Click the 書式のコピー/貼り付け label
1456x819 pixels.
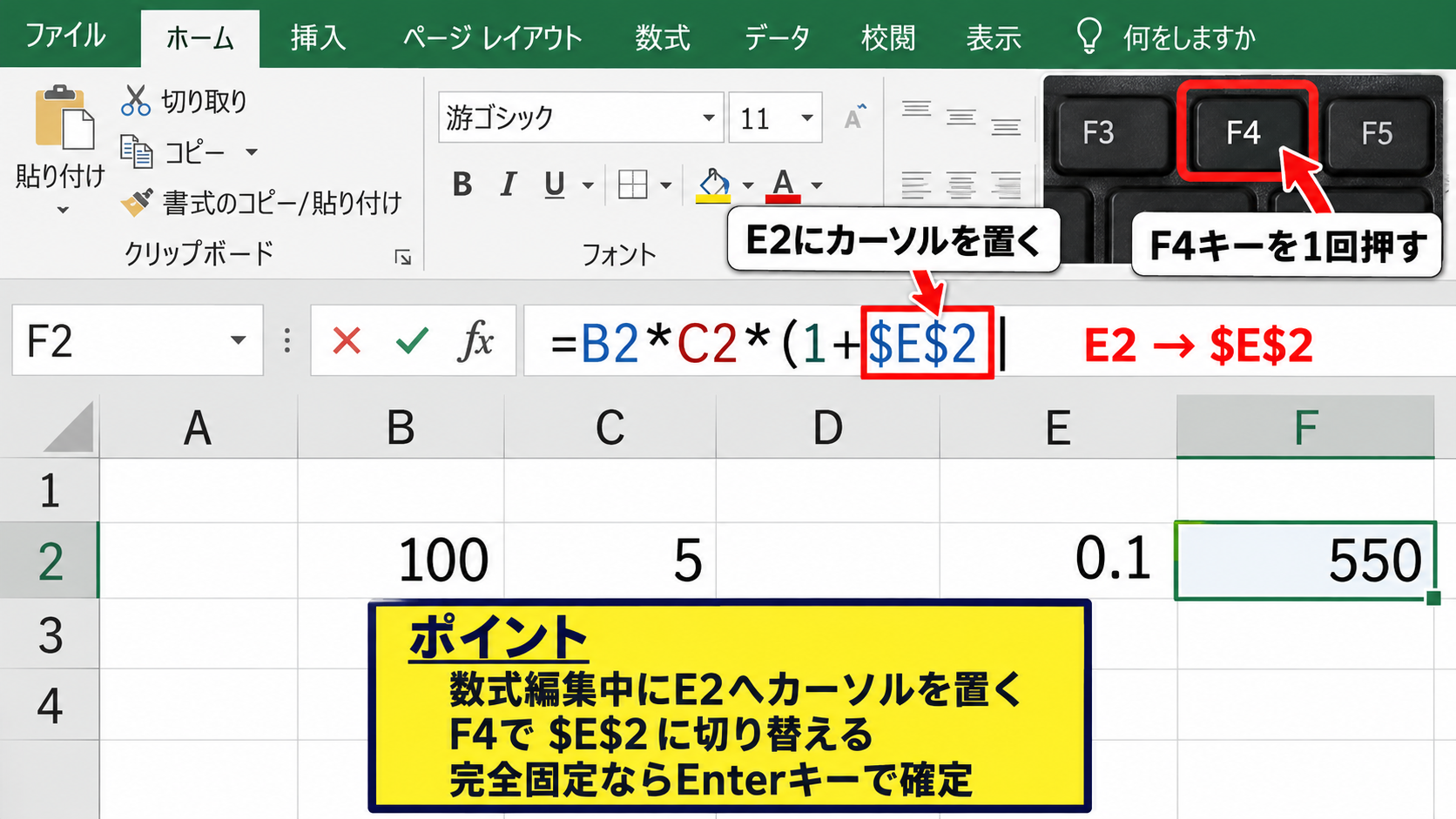pos(282,203)
